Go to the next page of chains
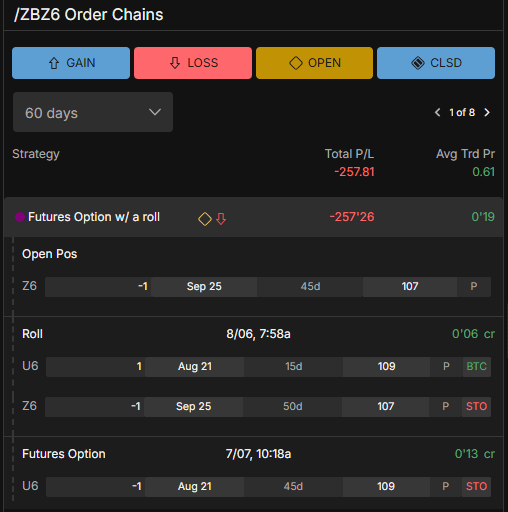Viewport: 508px width, 512px height. pos(487,113)
